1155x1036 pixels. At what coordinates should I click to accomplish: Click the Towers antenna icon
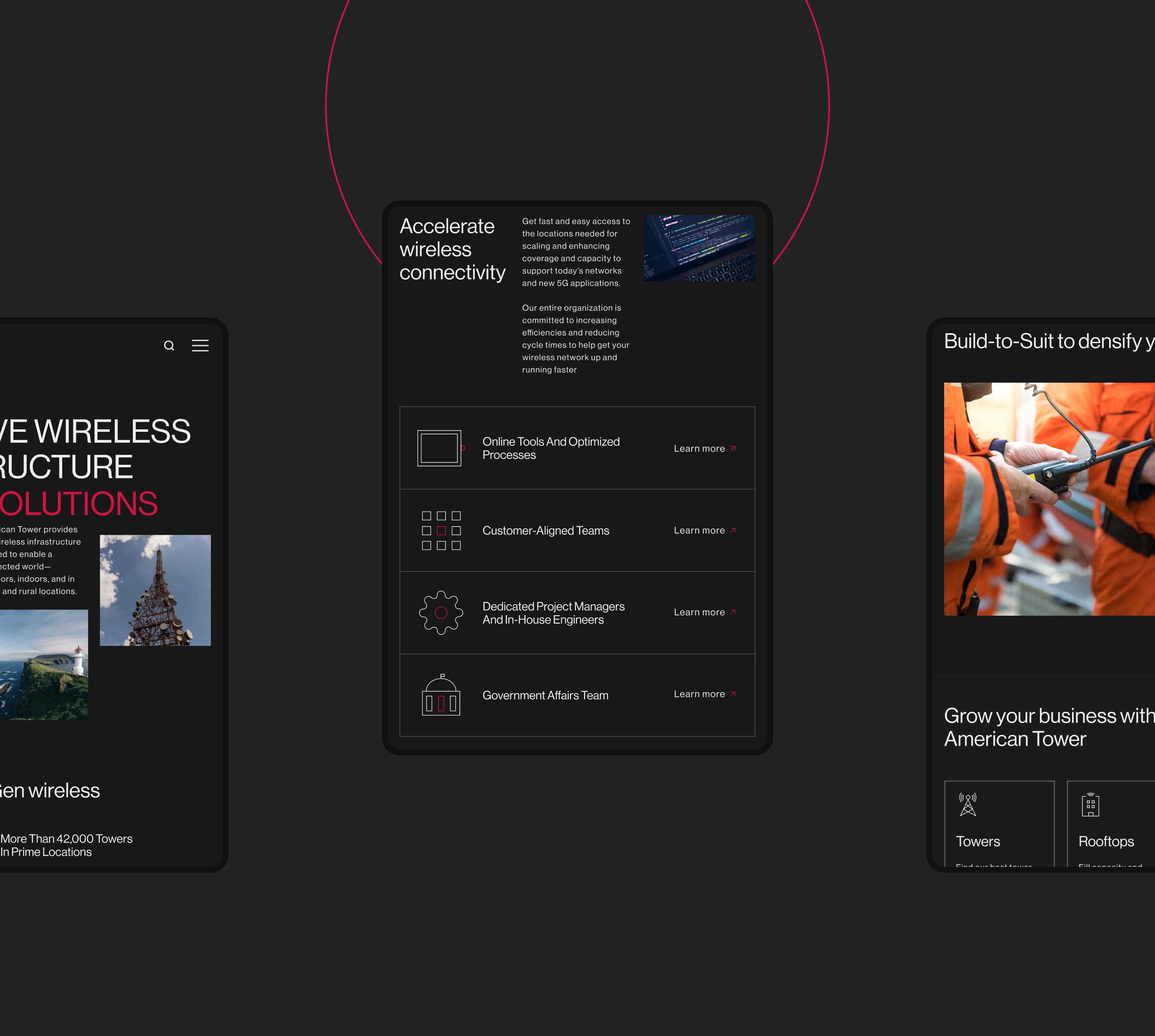[968, 805]
